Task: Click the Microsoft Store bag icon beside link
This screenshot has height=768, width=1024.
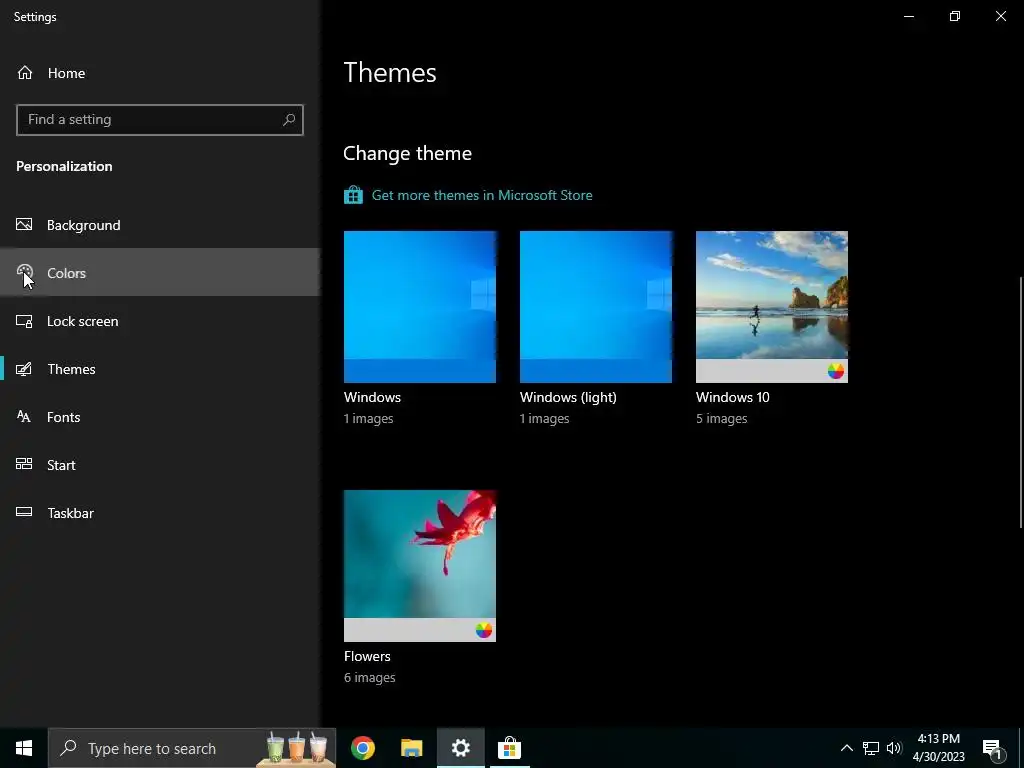Action: 353,195
